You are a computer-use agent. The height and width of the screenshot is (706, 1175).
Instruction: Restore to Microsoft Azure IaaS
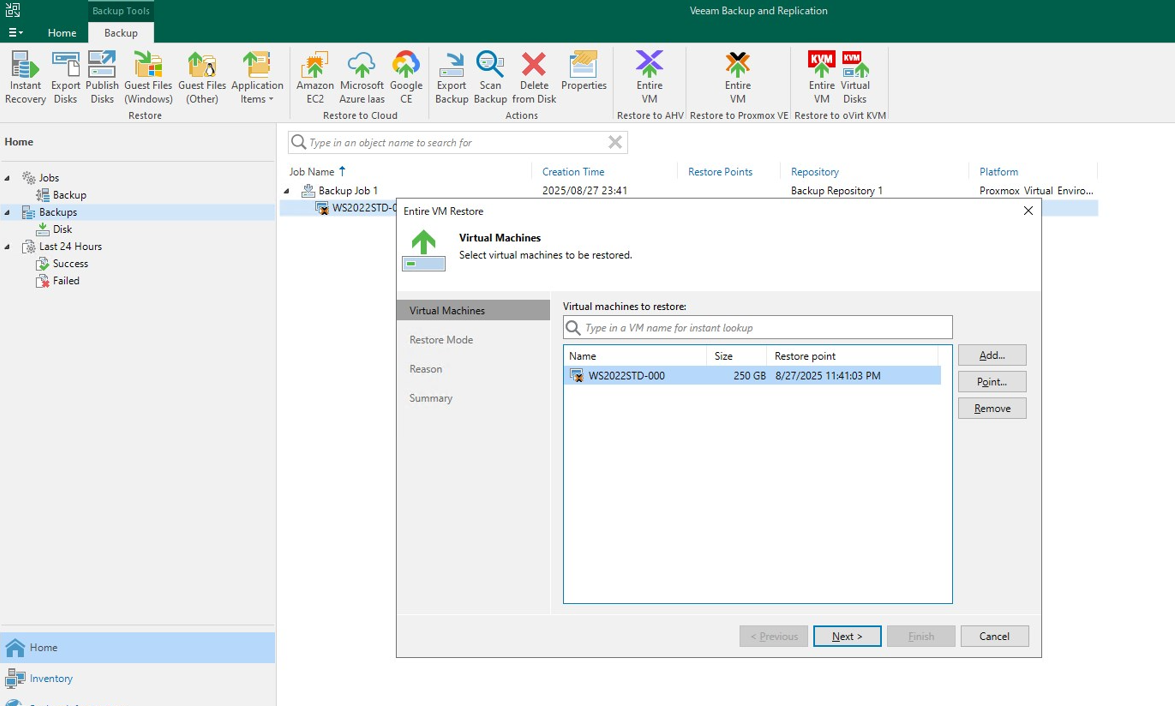point(361,78)
